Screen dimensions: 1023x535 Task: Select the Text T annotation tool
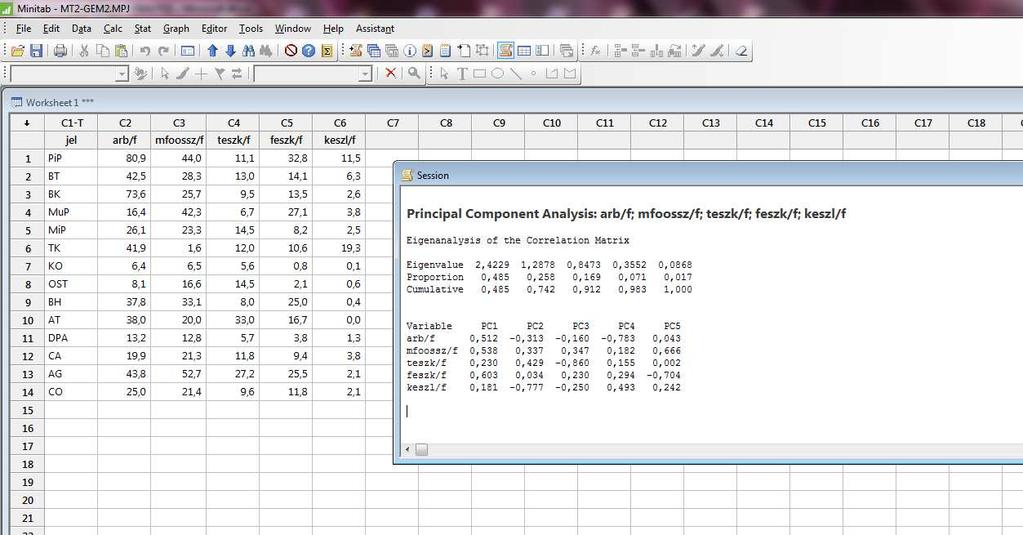(462, 74)
